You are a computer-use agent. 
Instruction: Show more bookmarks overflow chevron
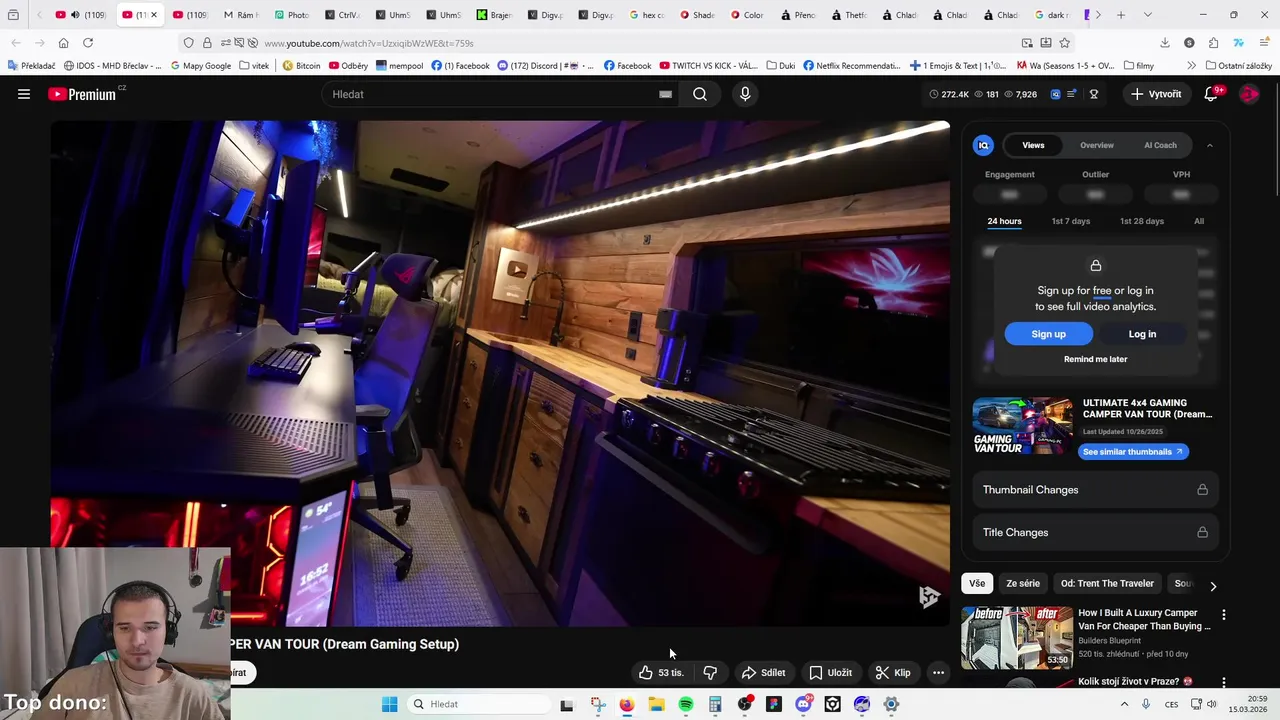[x=1191, y=66]
